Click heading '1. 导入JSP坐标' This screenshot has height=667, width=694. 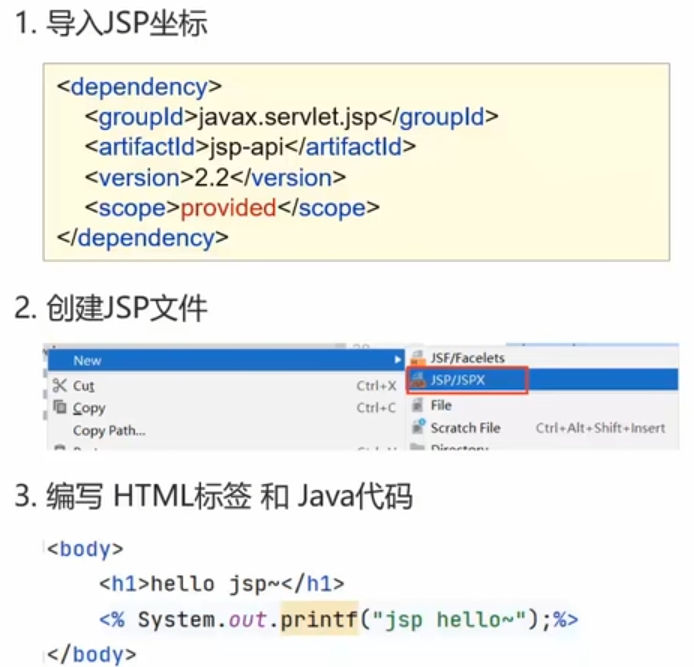point(111,23)
